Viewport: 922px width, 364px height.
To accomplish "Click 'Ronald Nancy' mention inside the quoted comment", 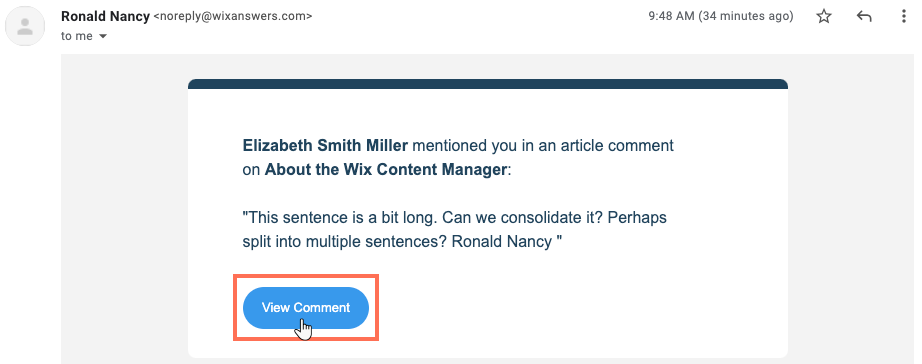I will click(502, 242).
